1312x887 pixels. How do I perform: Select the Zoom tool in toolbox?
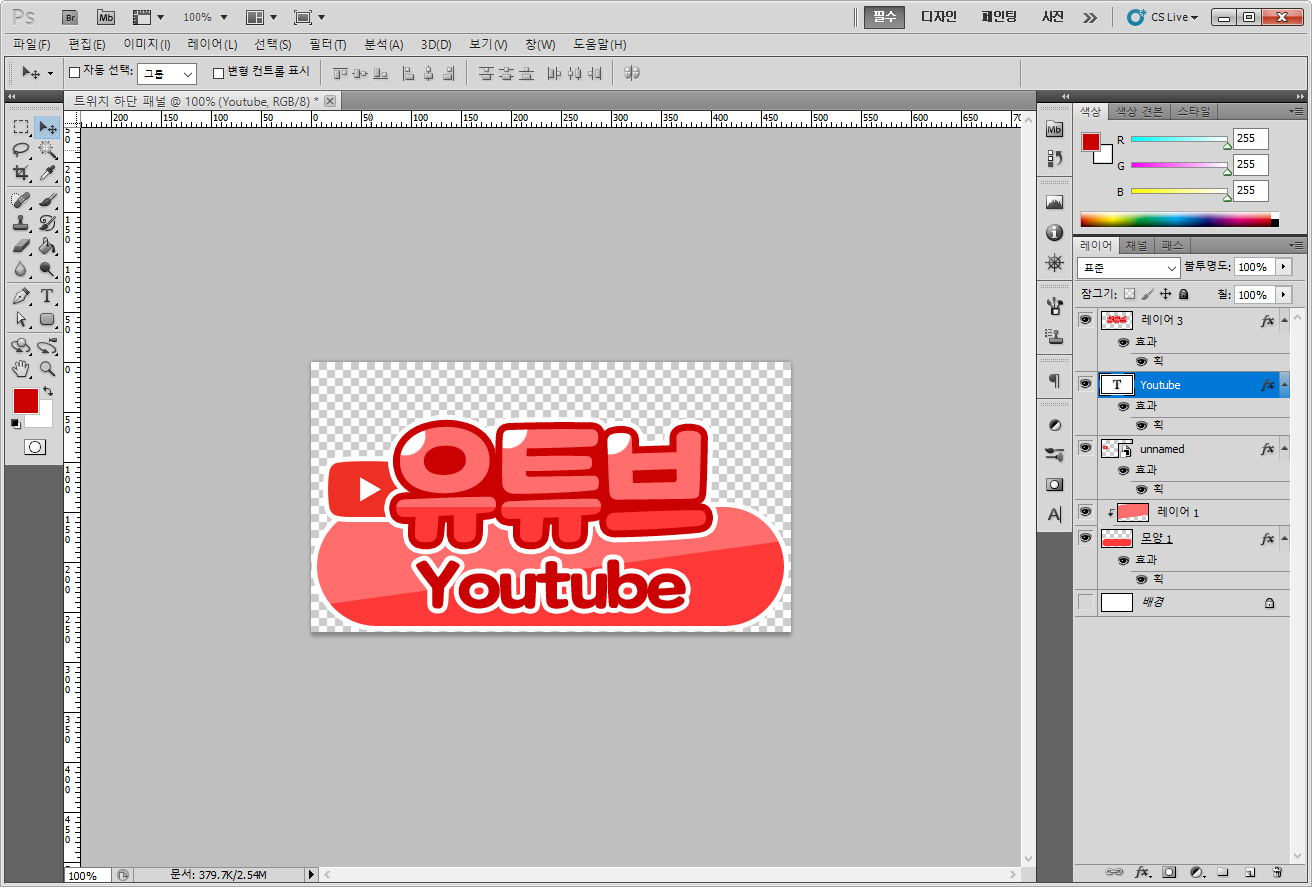47,368
